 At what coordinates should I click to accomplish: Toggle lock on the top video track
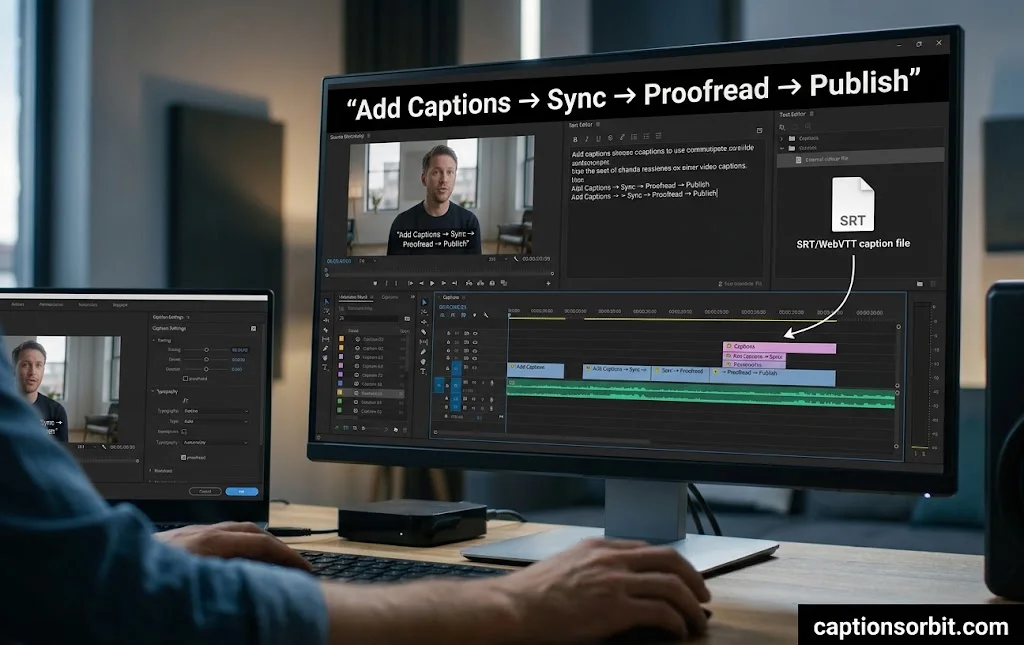(449, 333)
